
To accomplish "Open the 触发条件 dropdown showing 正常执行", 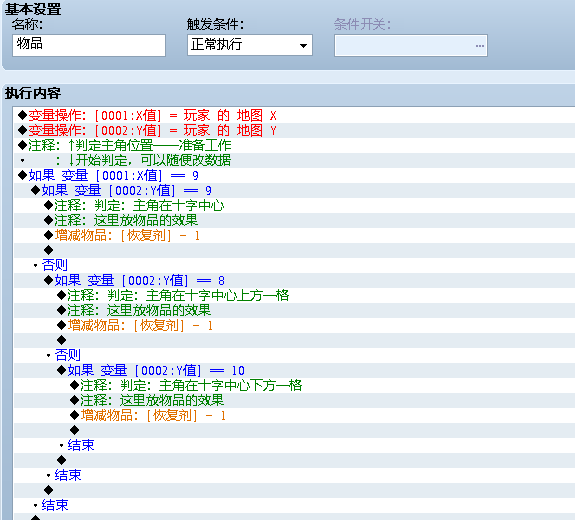I will point(250,45).
